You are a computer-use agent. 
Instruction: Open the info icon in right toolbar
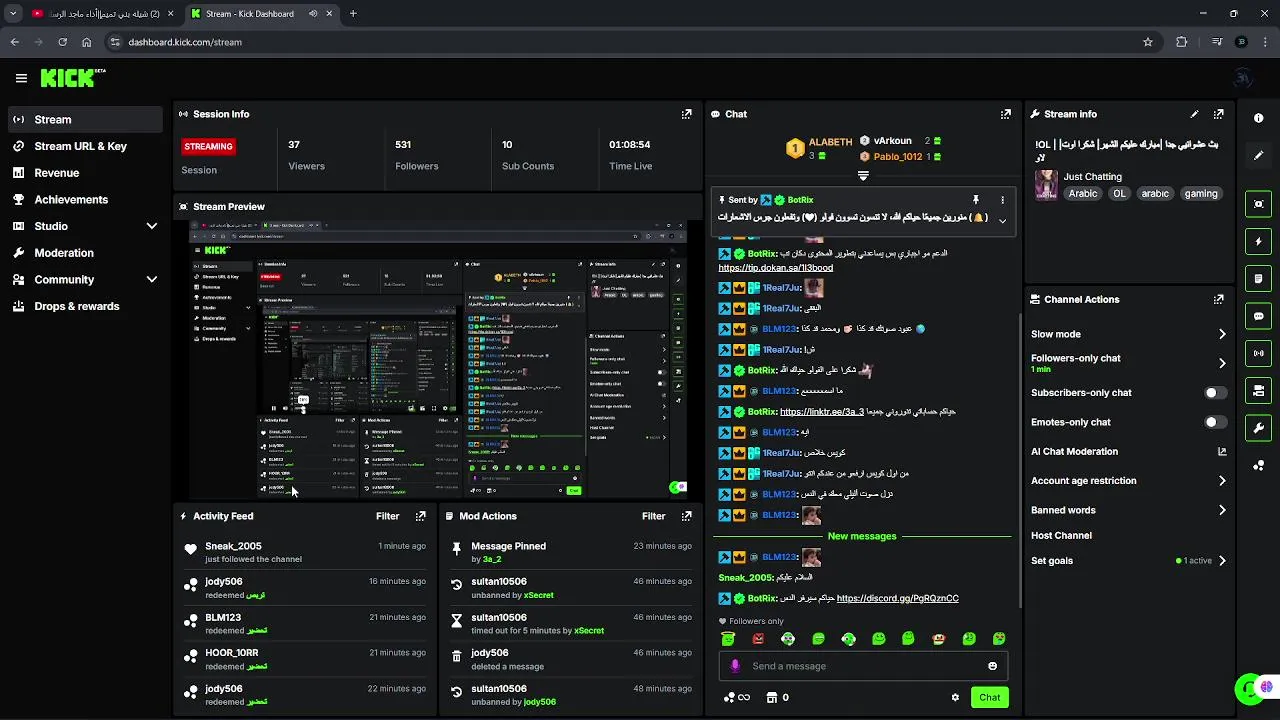click(1258, 118)
